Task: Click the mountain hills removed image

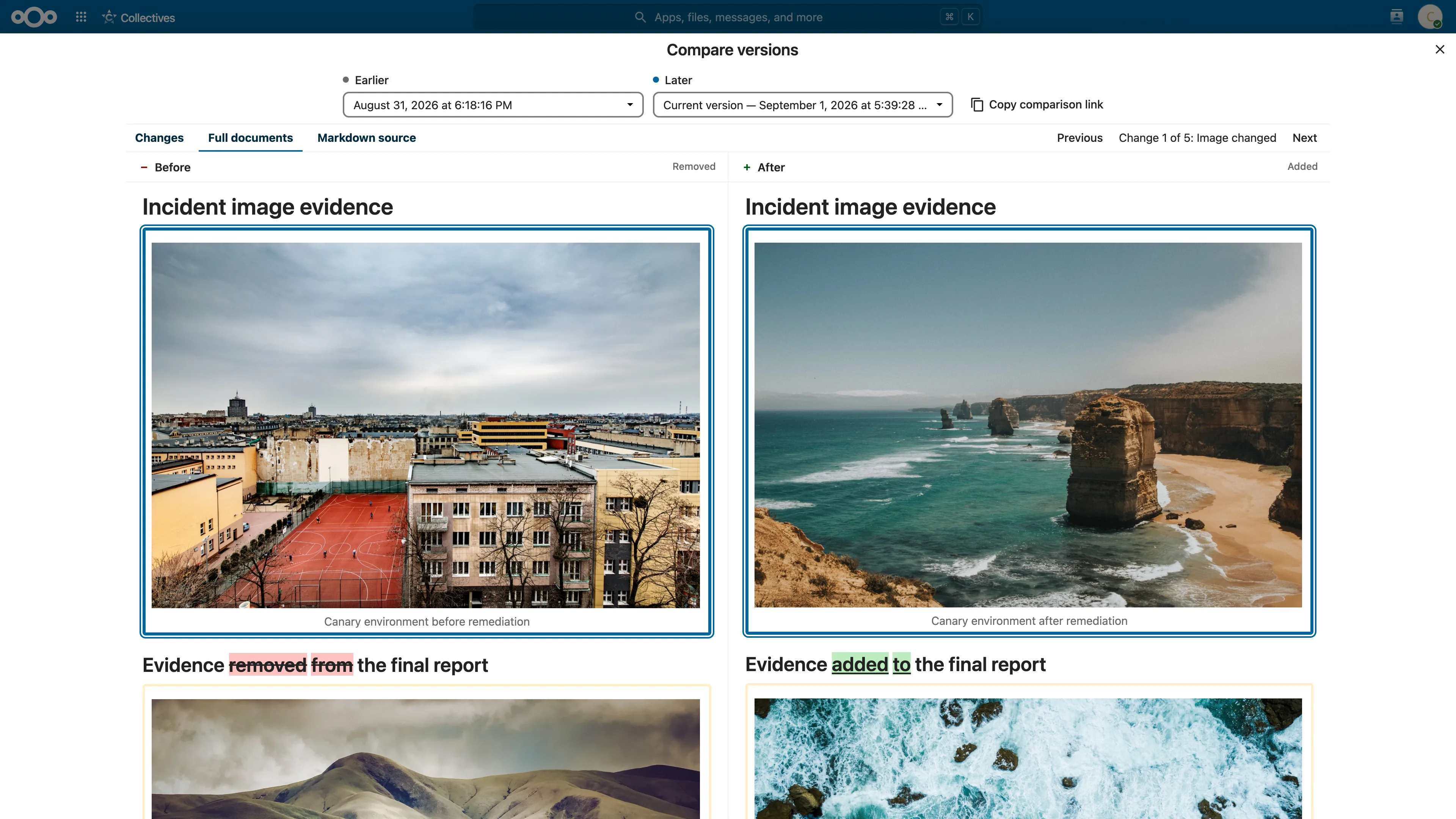Action: pyautogui.click(x=425, y=758)
